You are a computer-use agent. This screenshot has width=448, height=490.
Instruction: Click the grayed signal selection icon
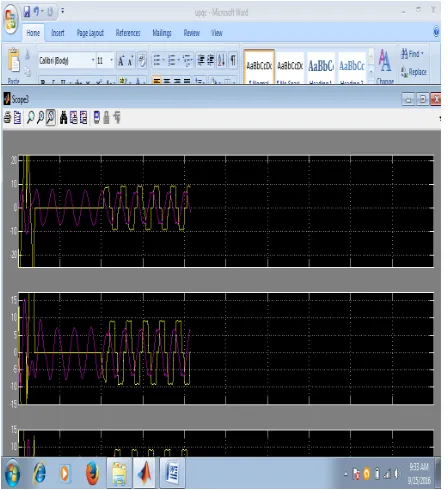pyautogui.click(x=117, y=118)
